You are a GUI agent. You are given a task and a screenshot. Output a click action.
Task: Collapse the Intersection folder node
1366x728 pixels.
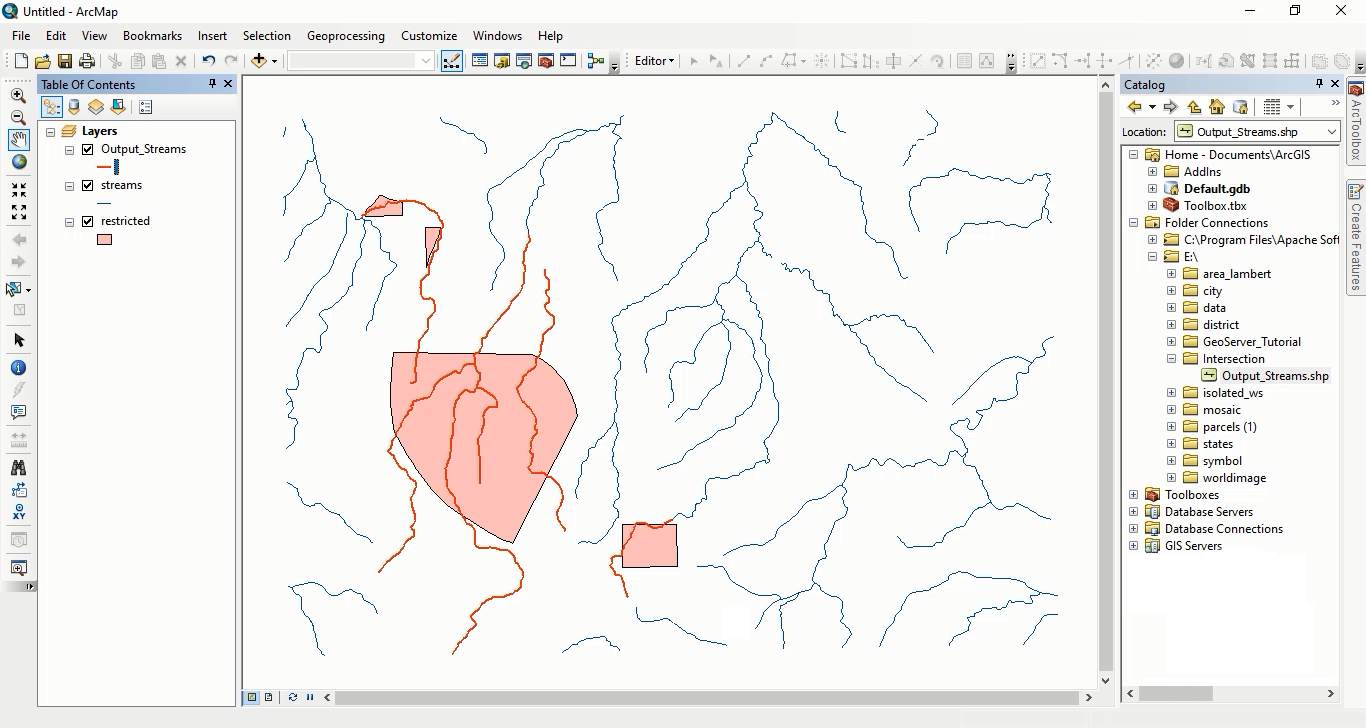pos(1171,359)
